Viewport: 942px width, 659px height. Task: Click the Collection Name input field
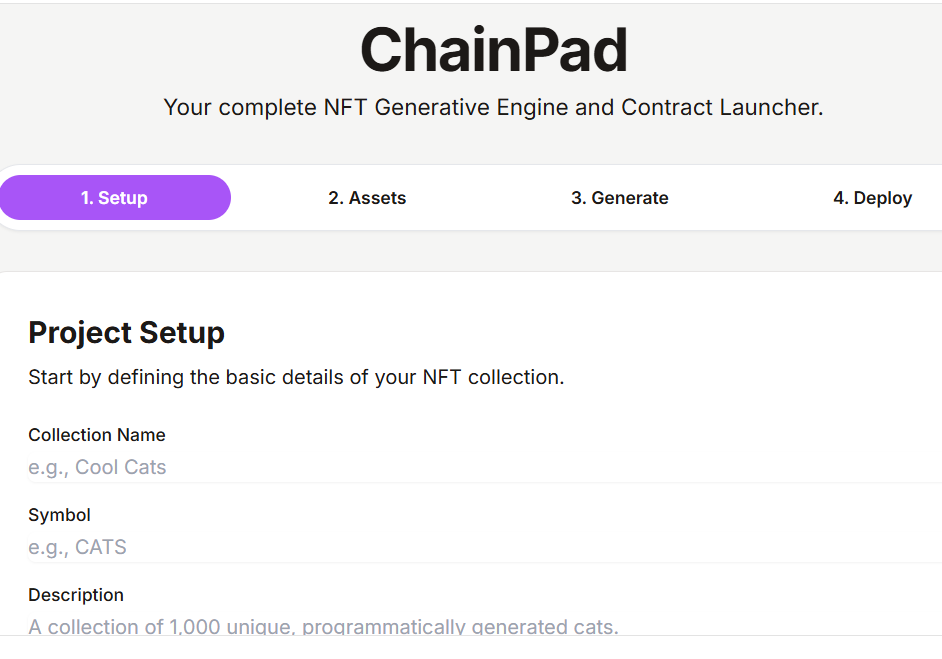(x=480, y=467)
